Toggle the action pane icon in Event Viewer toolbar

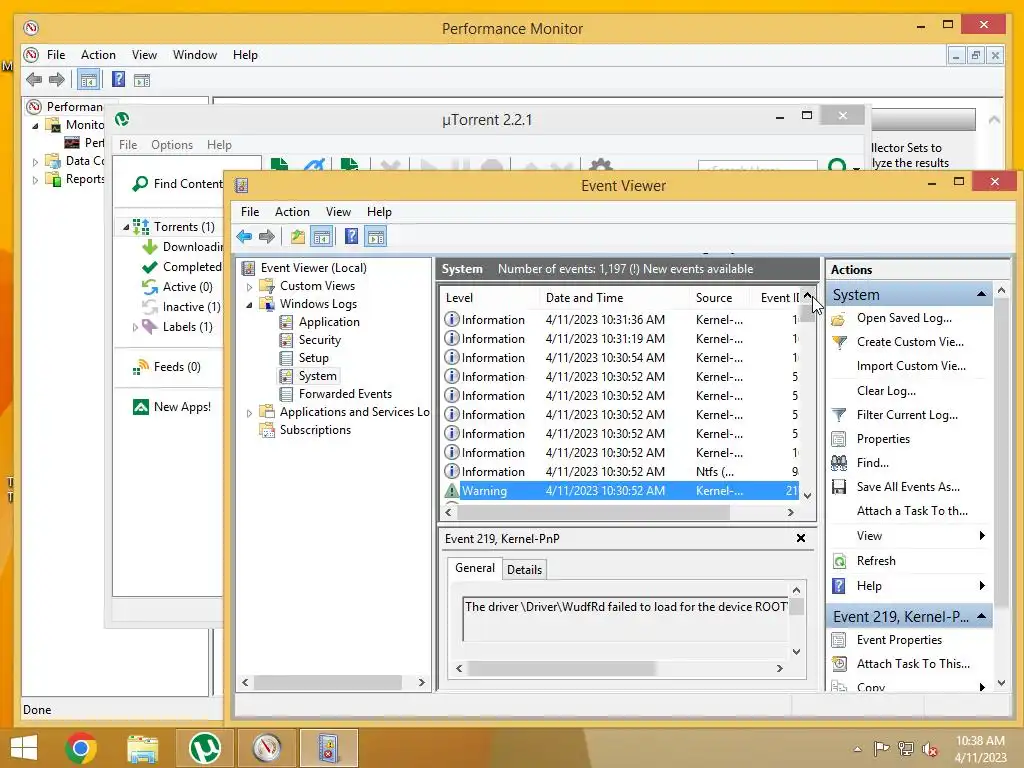(x=376, y=236)
